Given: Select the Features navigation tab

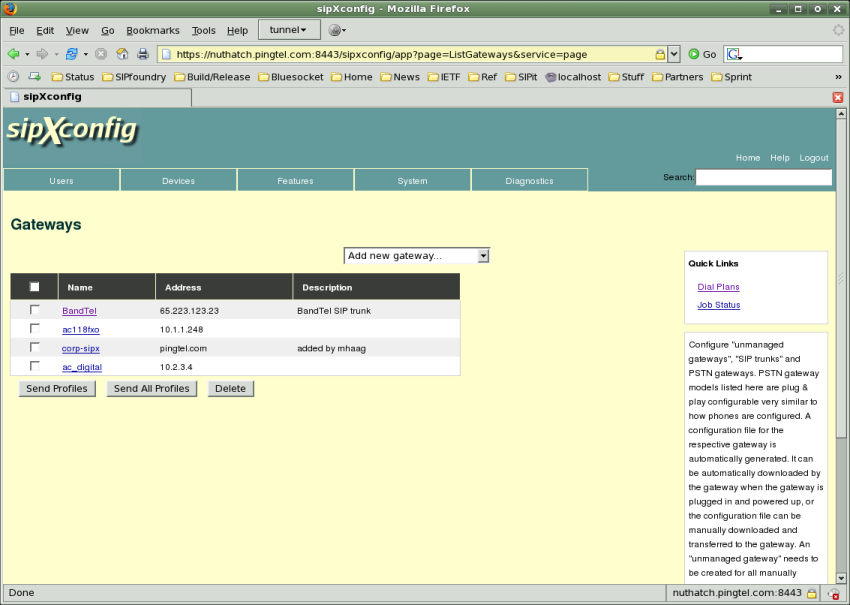Looking at the screenshot, I should click(x=295, y=181).
